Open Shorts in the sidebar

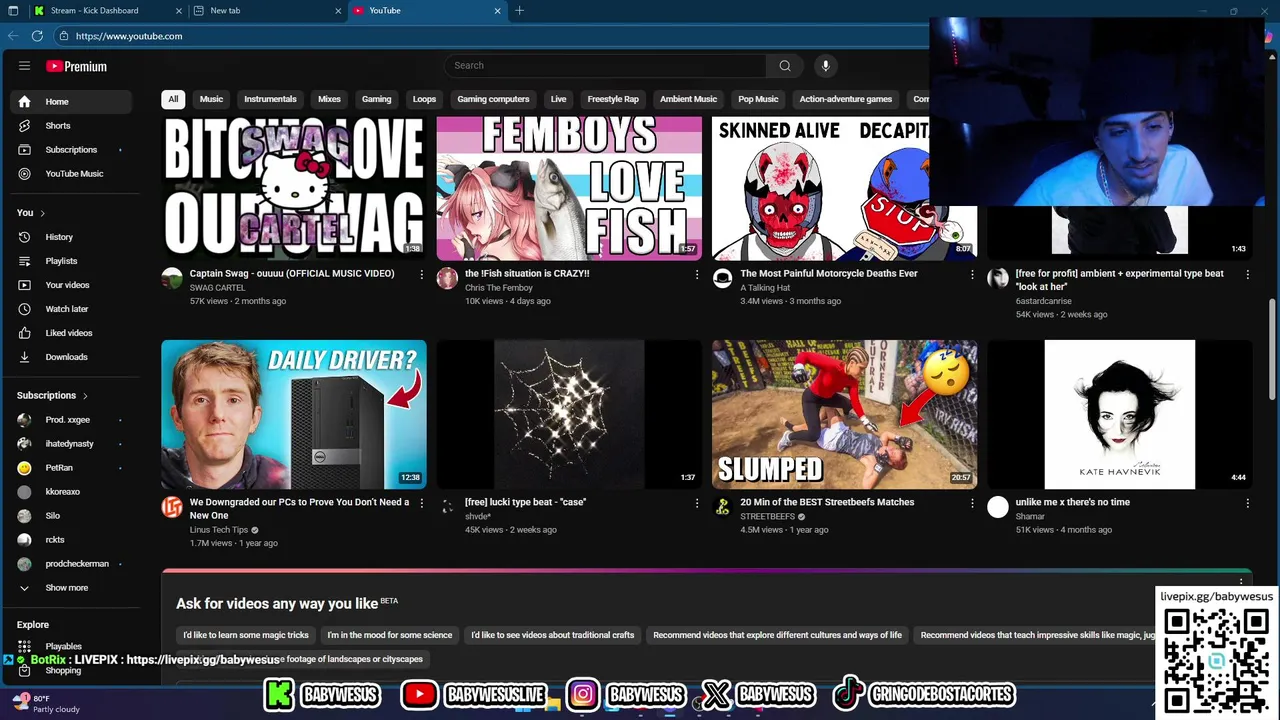tap(71, 126)
